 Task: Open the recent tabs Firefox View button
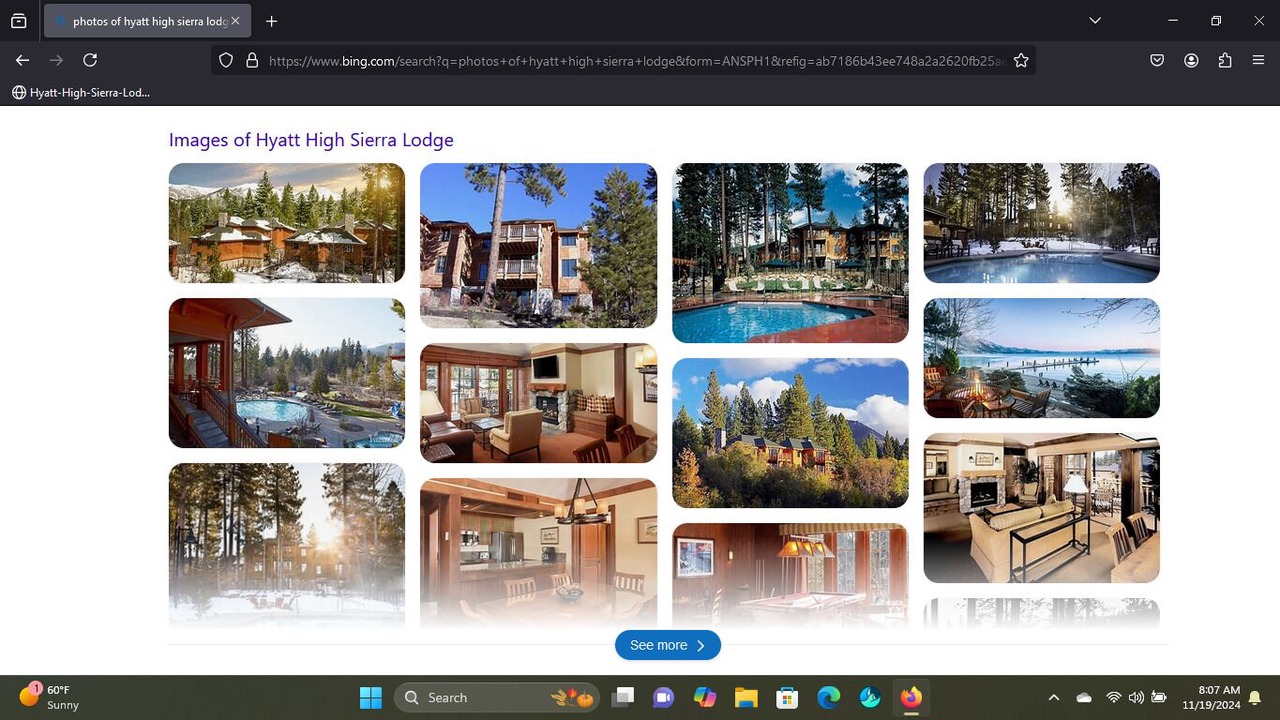(x=19, y=21)
